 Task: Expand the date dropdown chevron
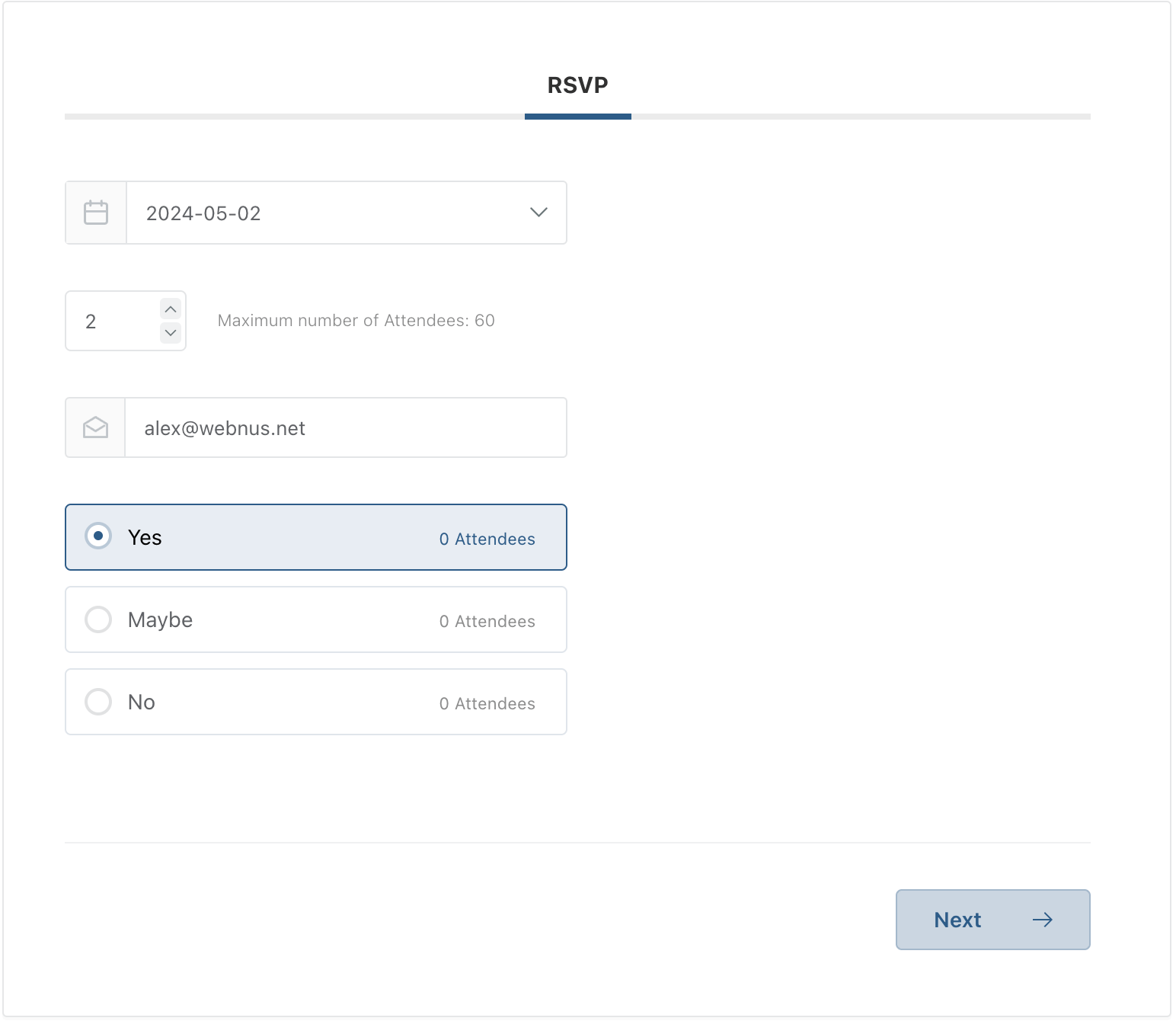(538, 213)
